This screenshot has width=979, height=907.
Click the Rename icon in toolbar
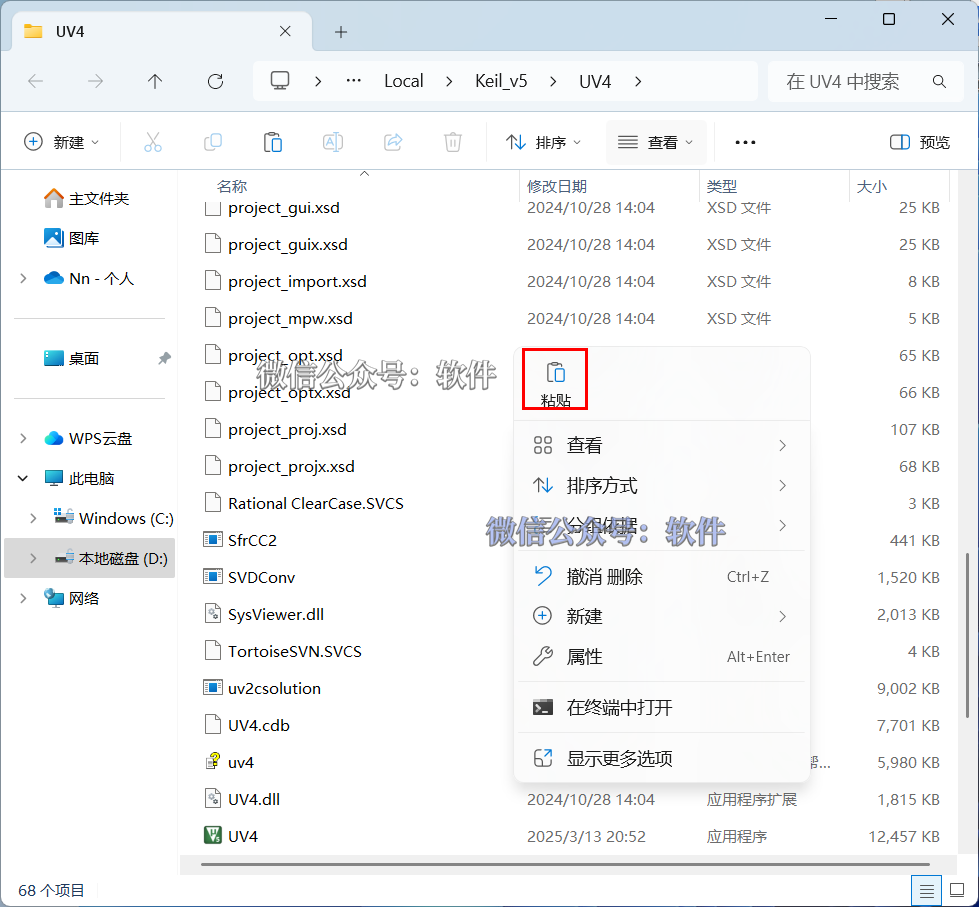pos(333,142)
